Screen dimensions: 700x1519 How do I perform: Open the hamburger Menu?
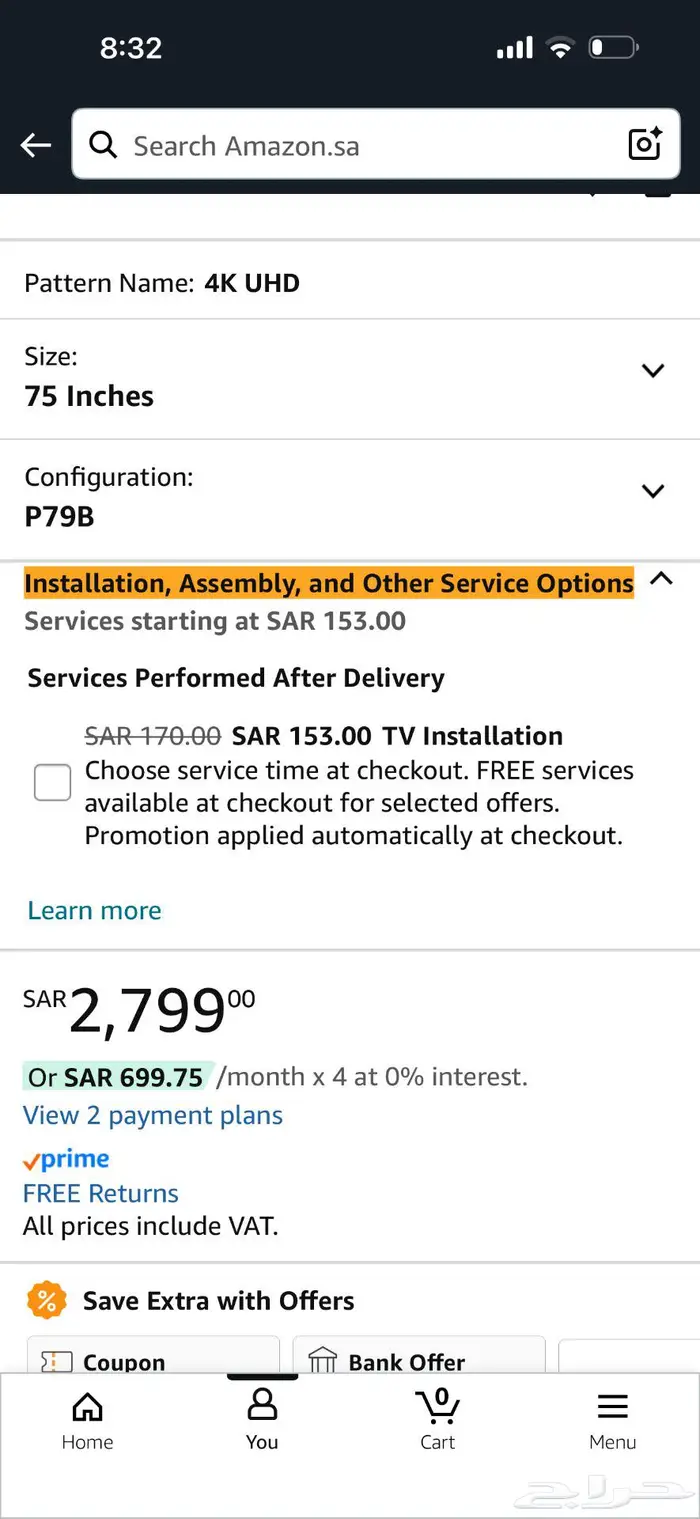612,1421
